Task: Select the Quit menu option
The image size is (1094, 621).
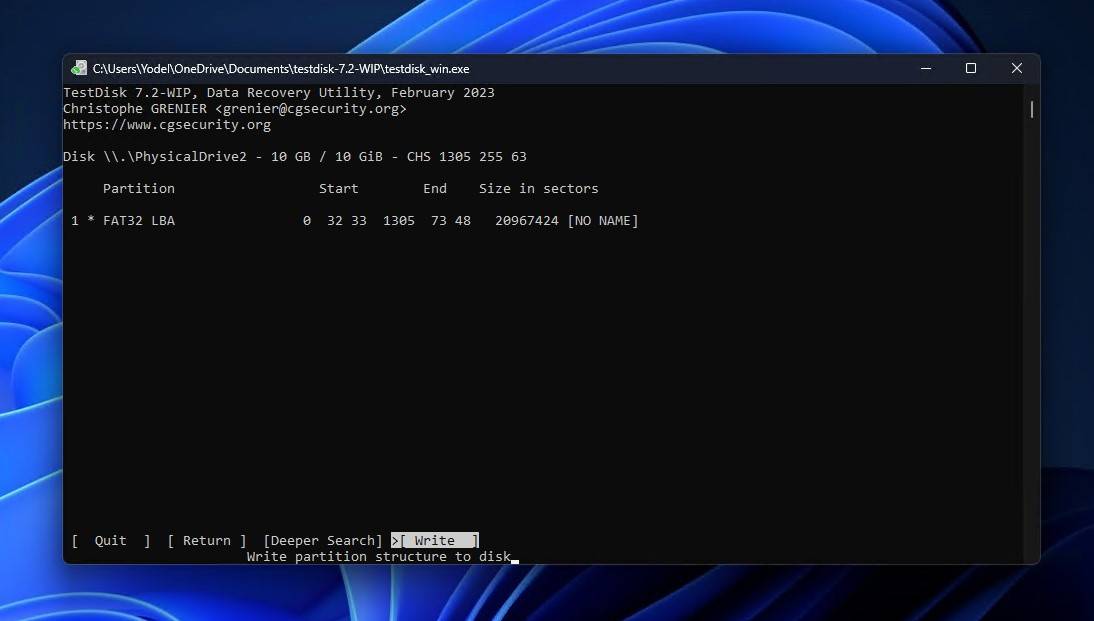Action: pyautogui.click(x=111, y=541)
